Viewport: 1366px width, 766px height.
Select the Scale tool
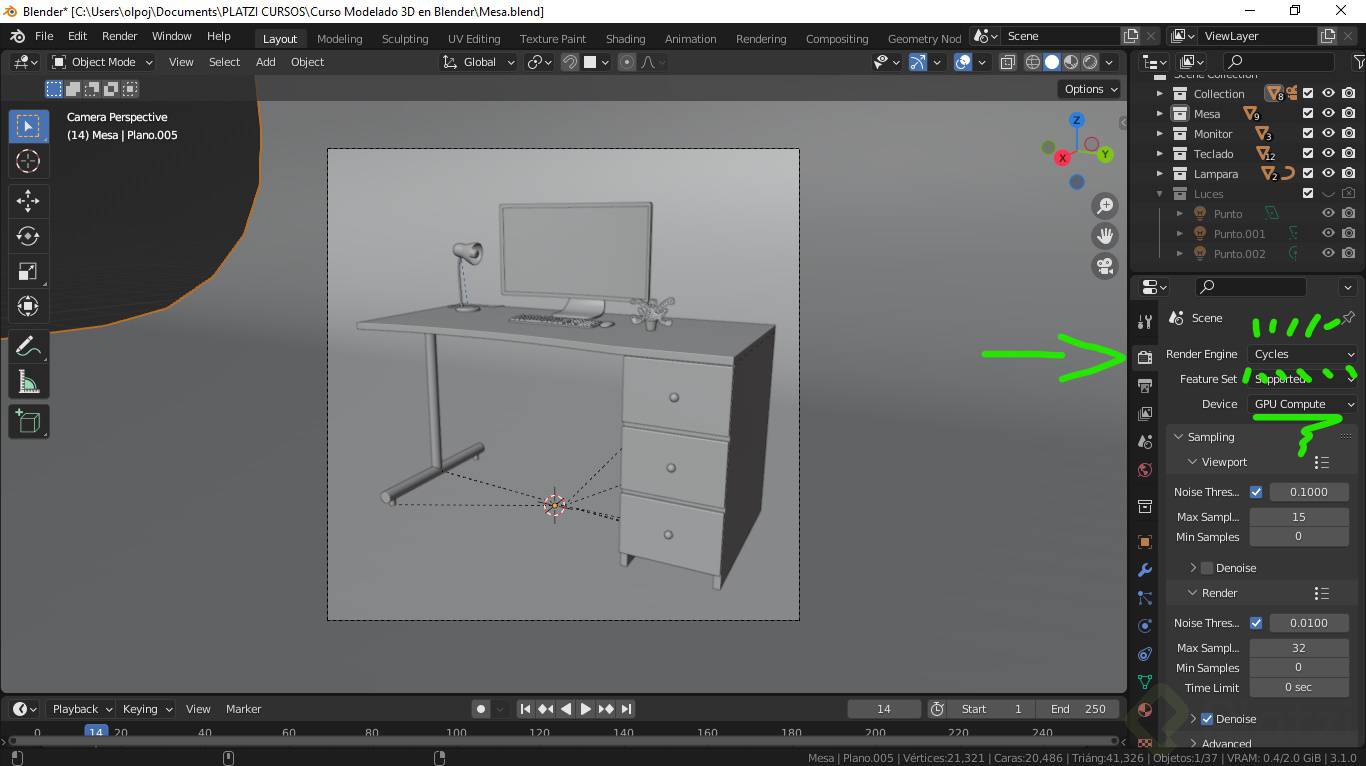pyautogui.click(x=28, y=271)
